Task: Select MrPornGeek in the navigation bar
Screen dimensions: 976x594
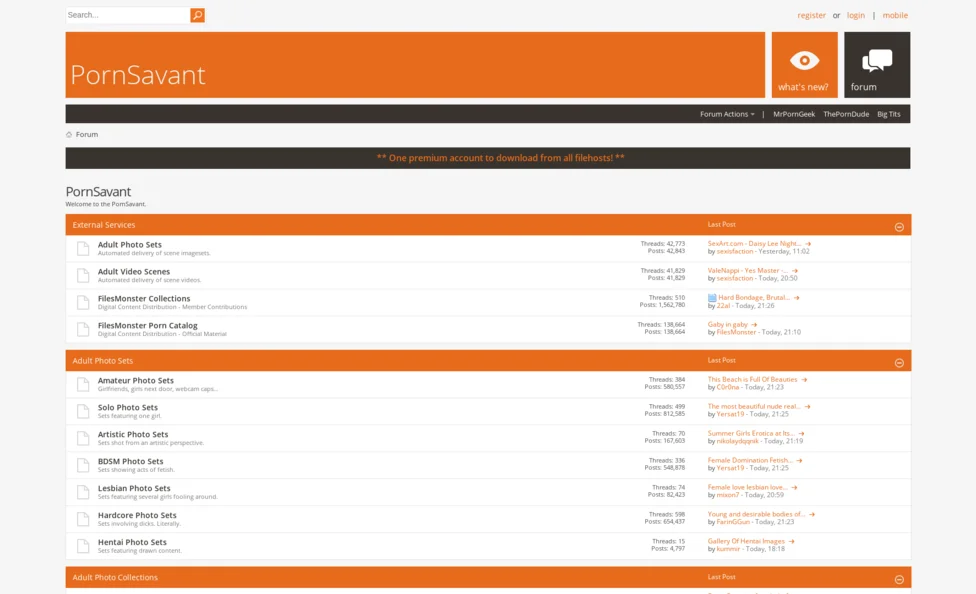Action: (x=793, y=114)
